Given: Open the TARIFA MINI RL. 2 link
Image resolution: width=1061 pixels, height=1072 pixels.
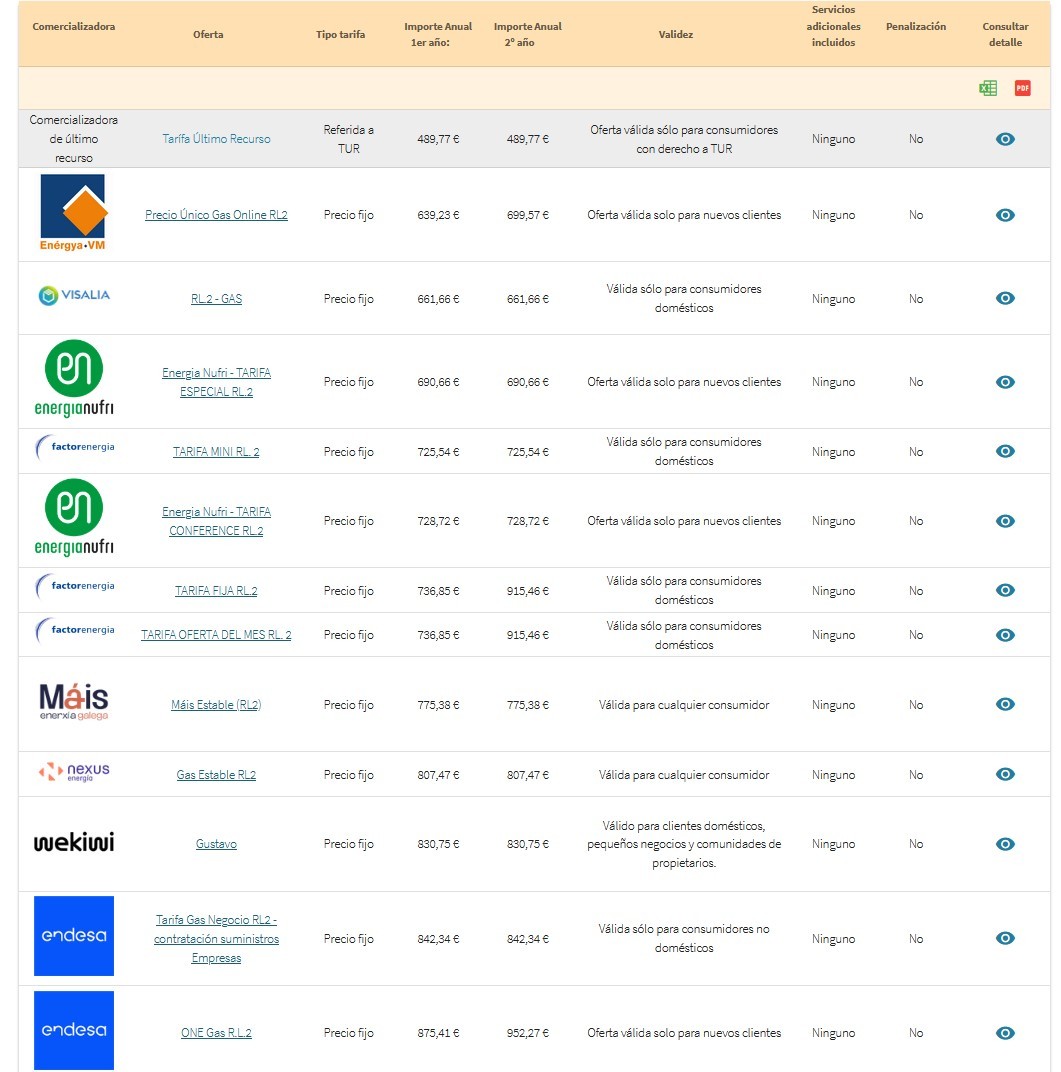Looking at the screenshot, I should tap(216, 452).
